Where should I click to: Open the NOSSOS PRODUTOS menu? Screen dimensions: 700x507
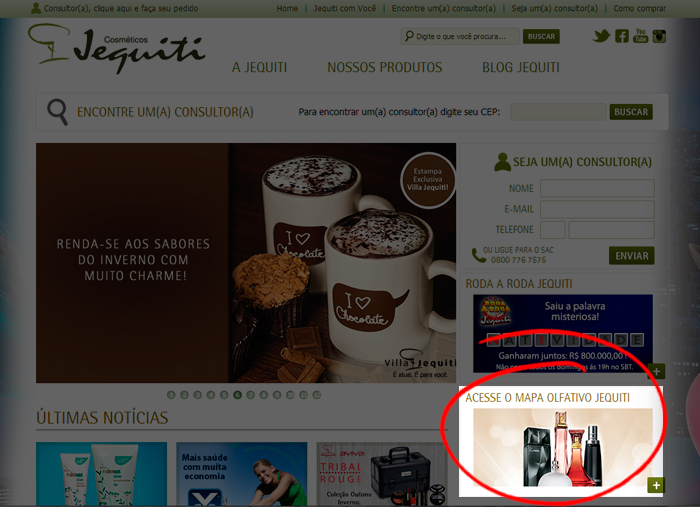[x=384, y=67]
